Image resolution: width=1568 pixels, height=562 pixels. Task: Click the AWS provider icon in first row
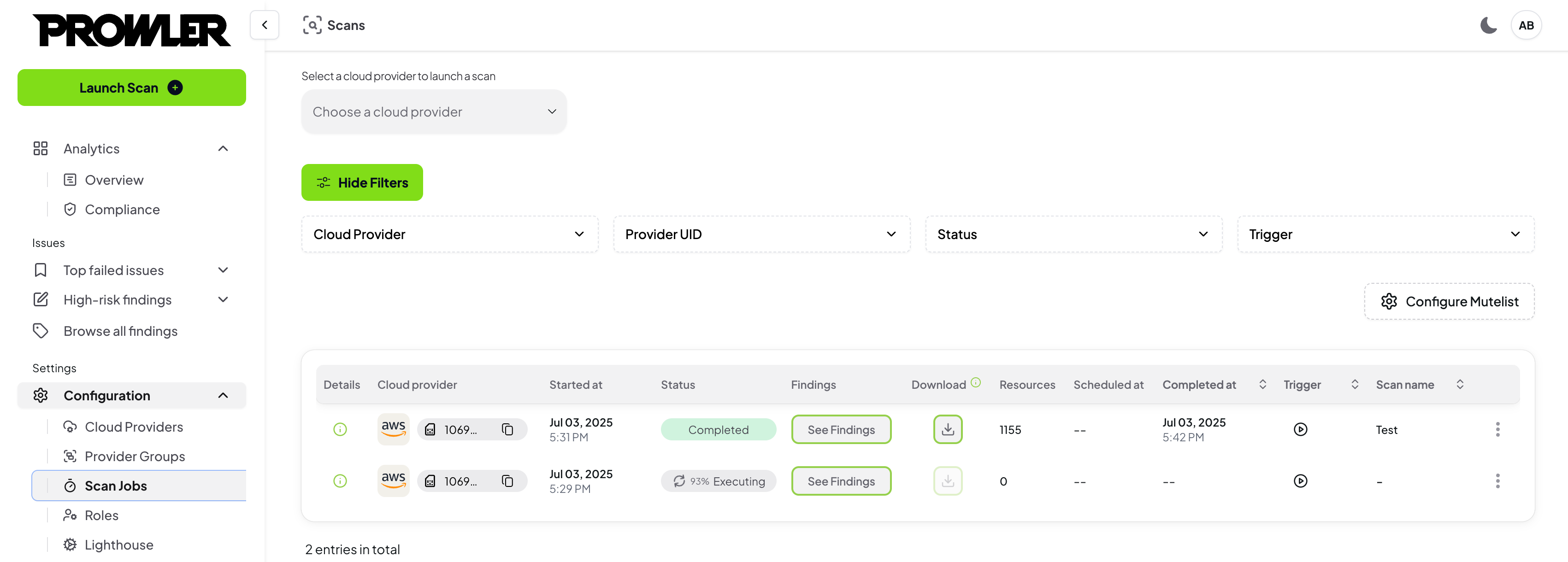393,429
